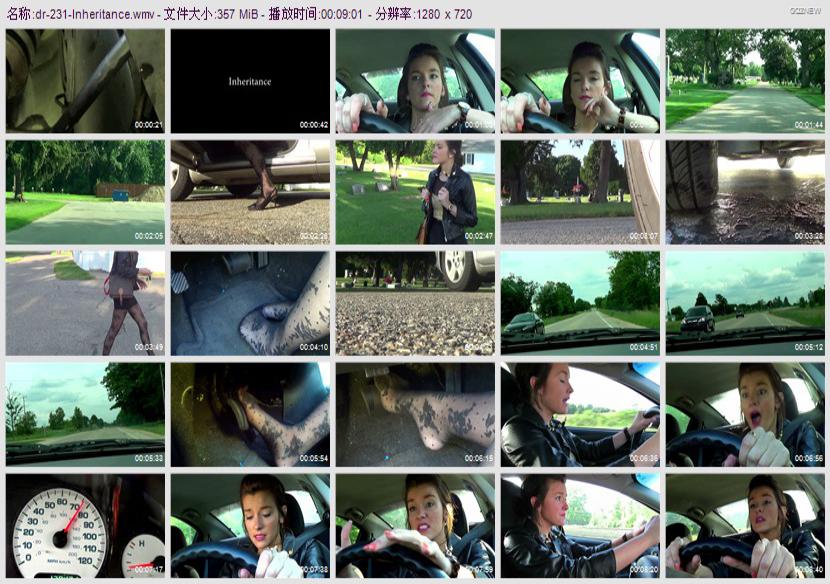Click the driveway thumbnail at 00:02:05

pos(85,192)
